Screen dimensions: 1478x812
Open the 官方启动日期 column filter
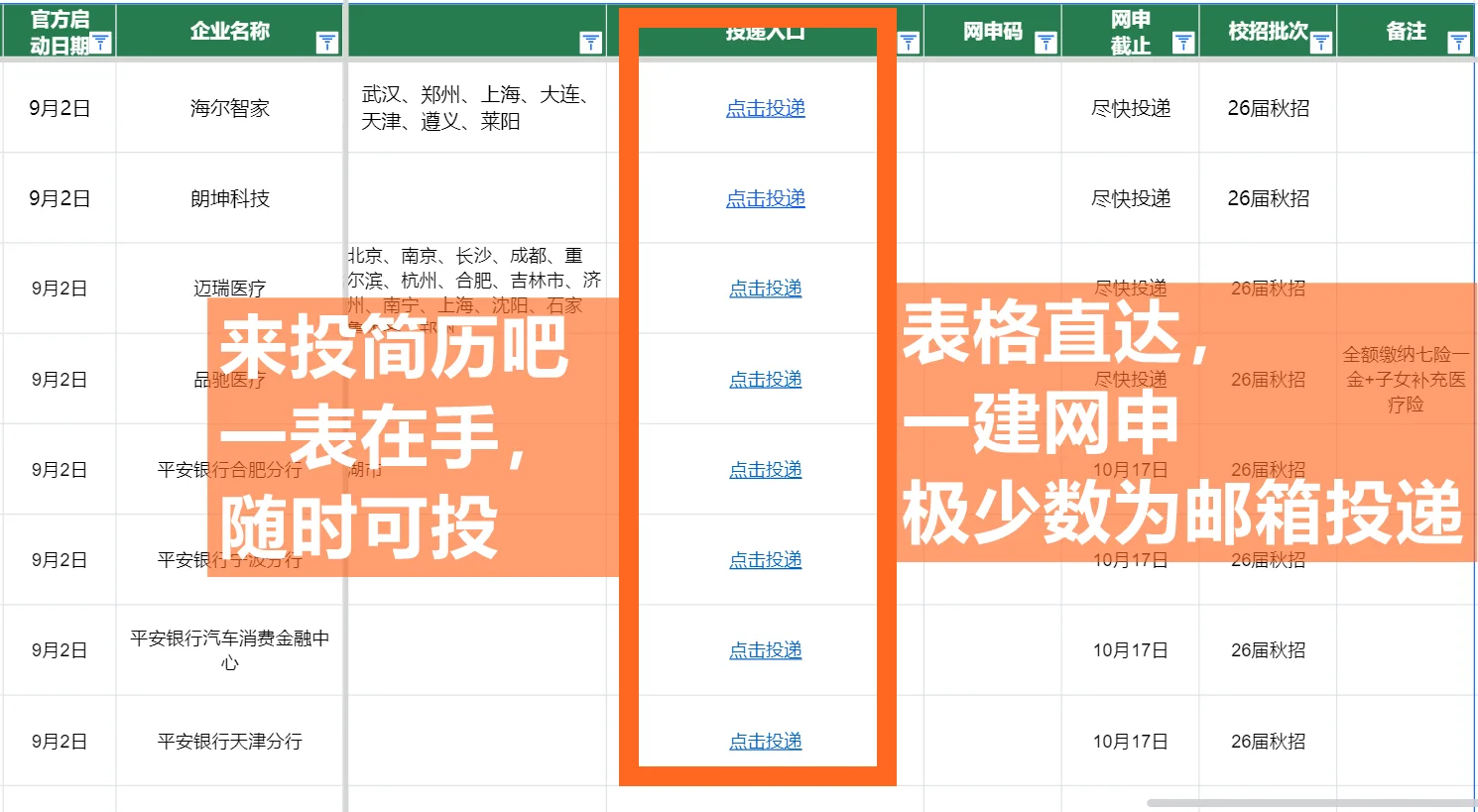pyautogui.click(x=100, y=43)
